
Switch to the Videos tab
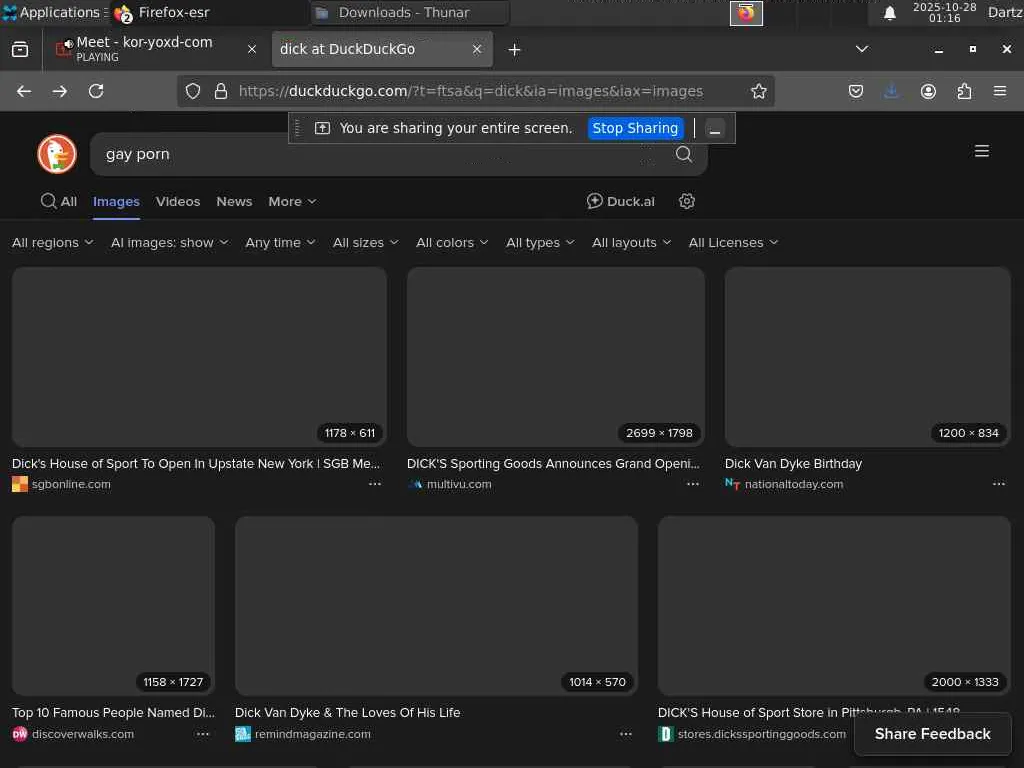[178, 202]
